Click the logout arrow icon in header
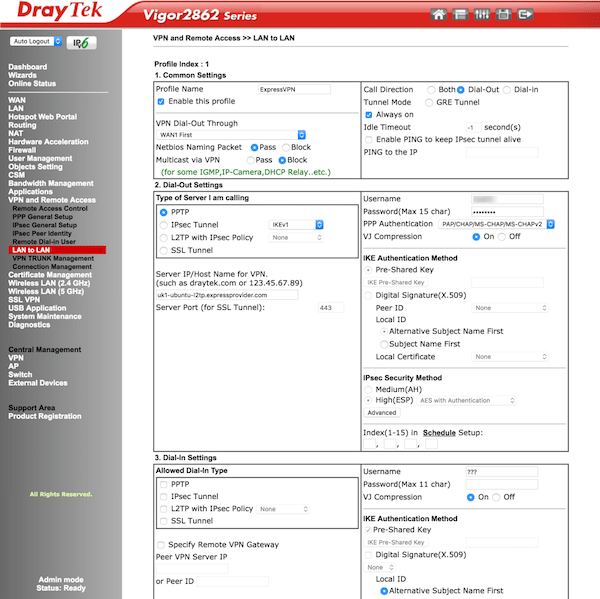The height and width of the screenshot is (599, 600). [525, 15]
